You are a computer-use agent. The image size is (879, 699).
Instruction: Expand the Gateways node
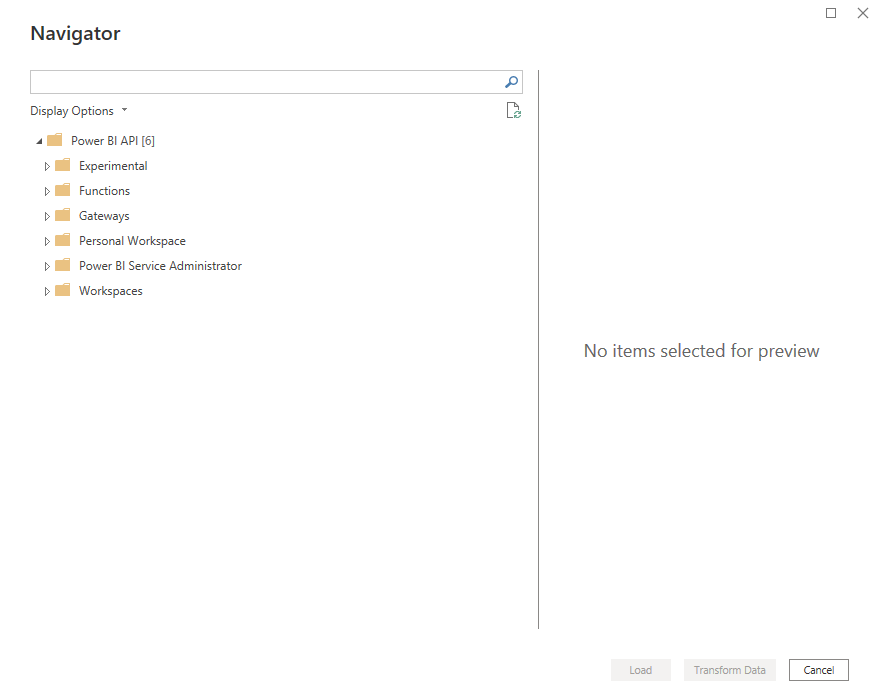click(x=47, y=215)
